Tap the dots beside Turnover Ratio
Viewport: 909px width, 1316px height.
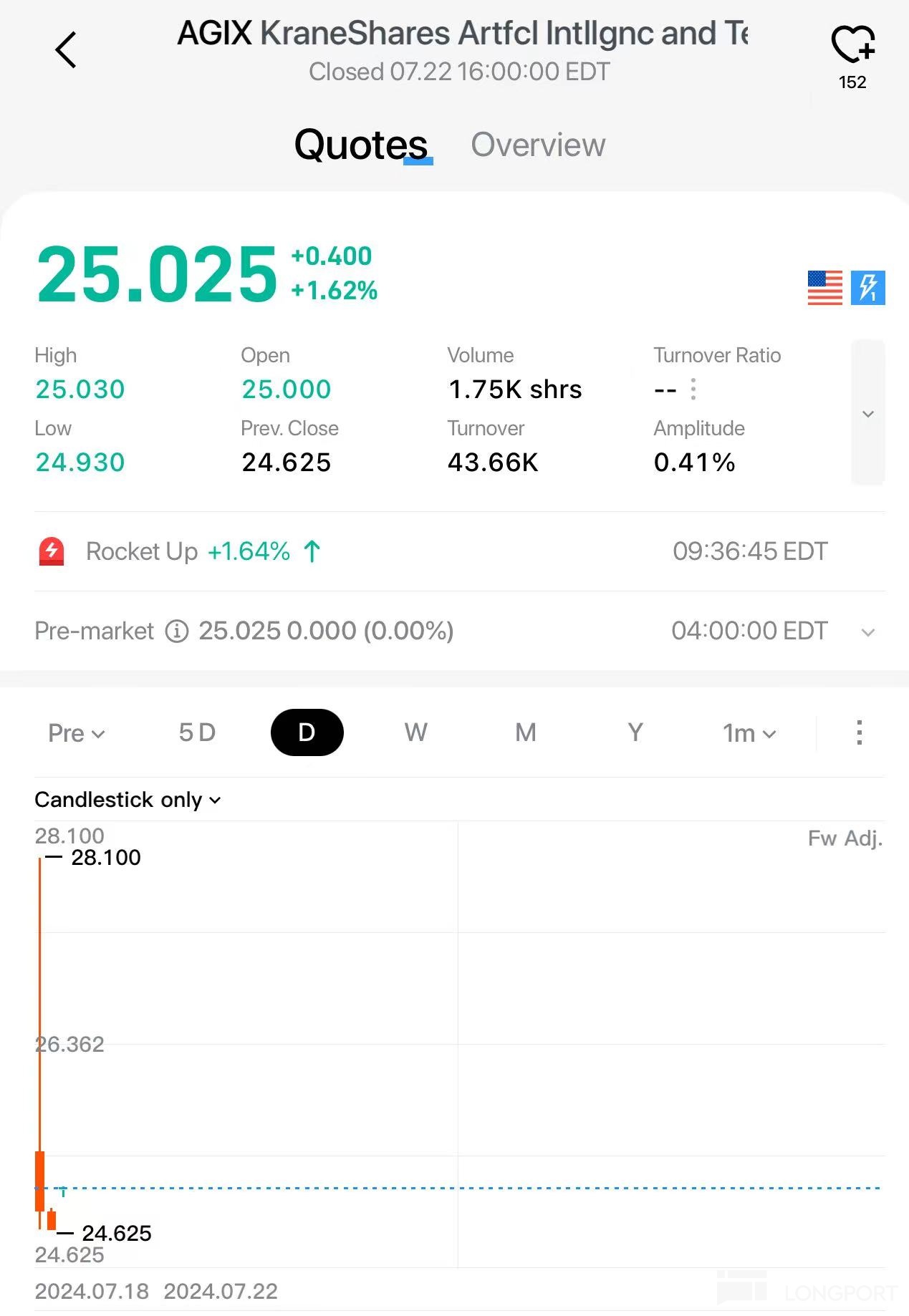[x=693, y=390]
